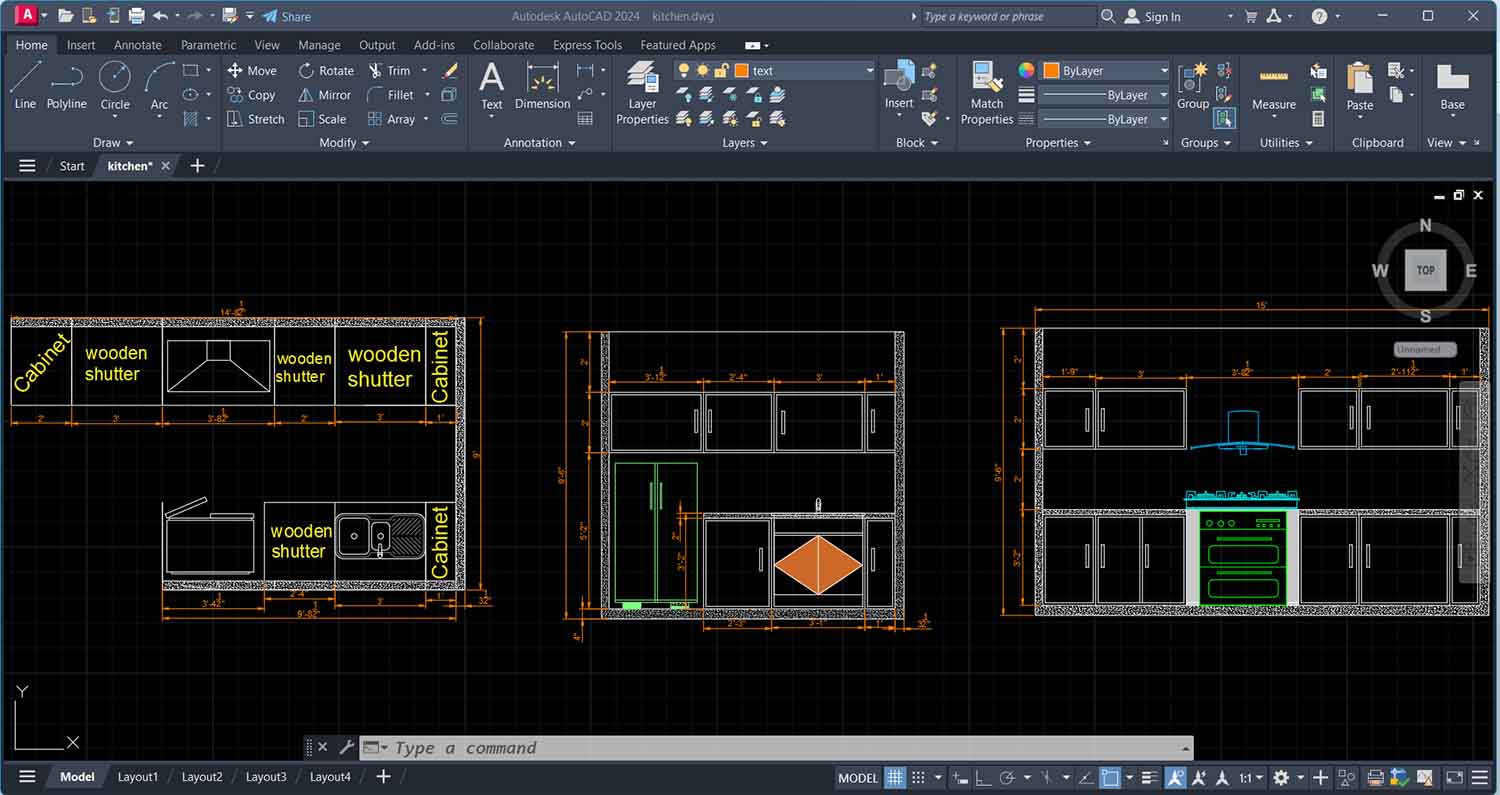Select the Line drawing tool
The width and height of the screenshot is (1500, 795).
(25, 78)
